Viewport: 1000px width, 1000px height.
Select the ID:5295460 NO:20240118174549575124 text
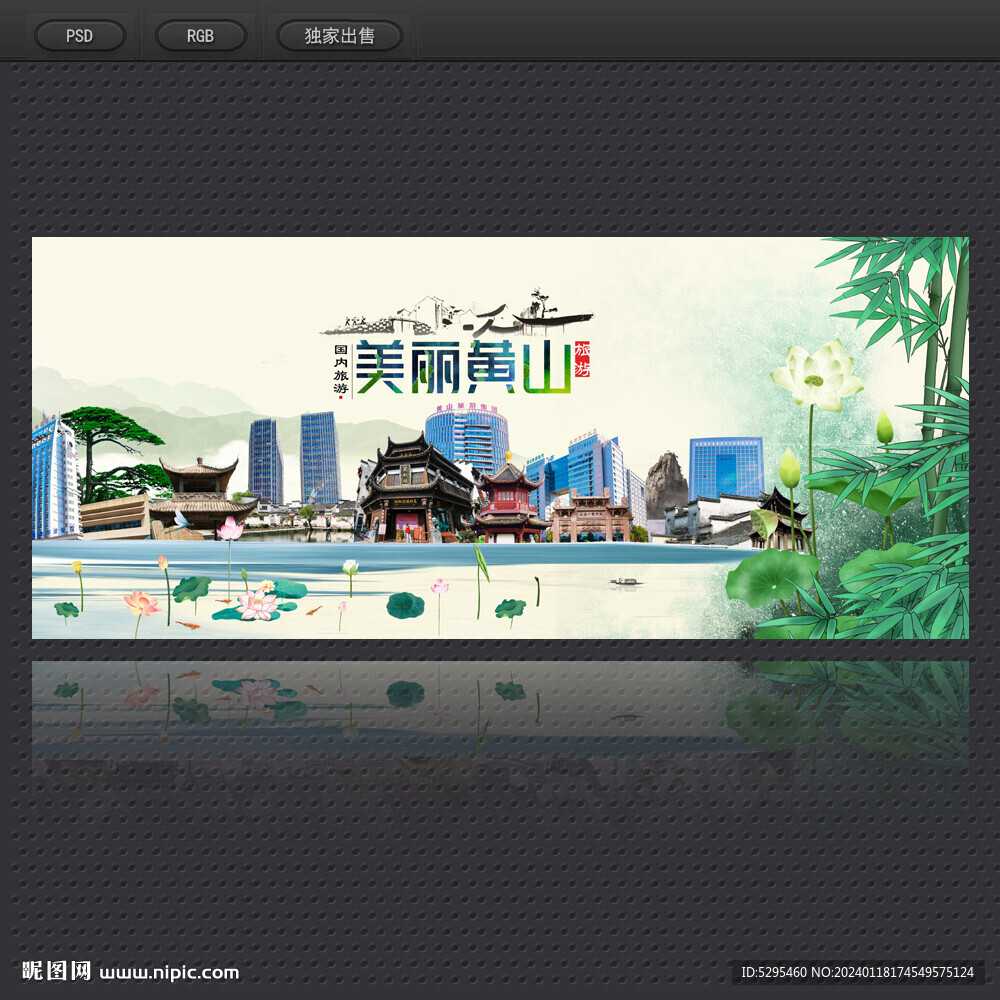pyautogui.click(x=857, y=972)
